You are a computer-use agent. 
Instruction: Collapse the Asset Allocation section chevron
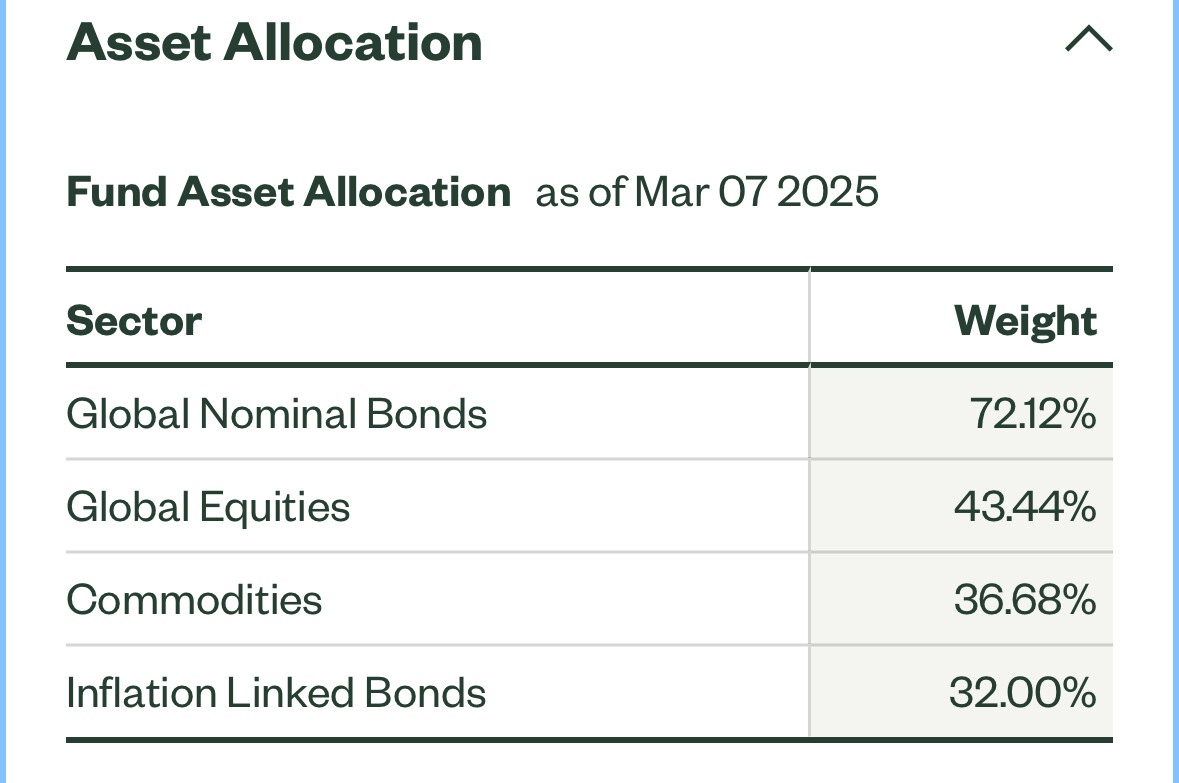1089,38
